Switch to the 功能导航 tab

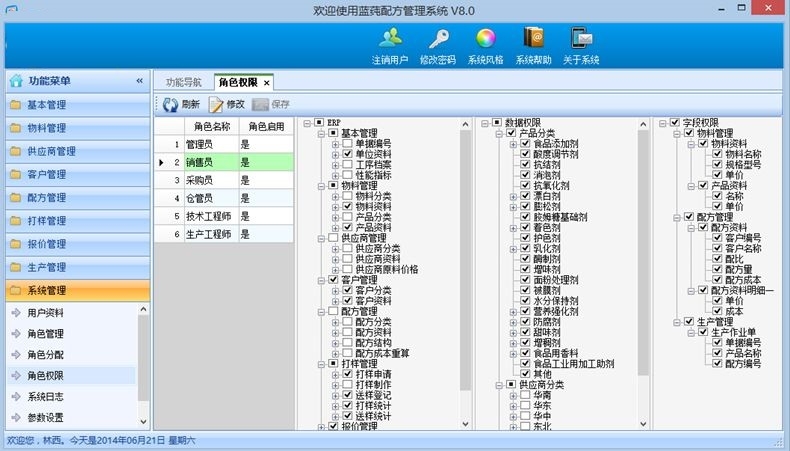(x=183, y=82)
